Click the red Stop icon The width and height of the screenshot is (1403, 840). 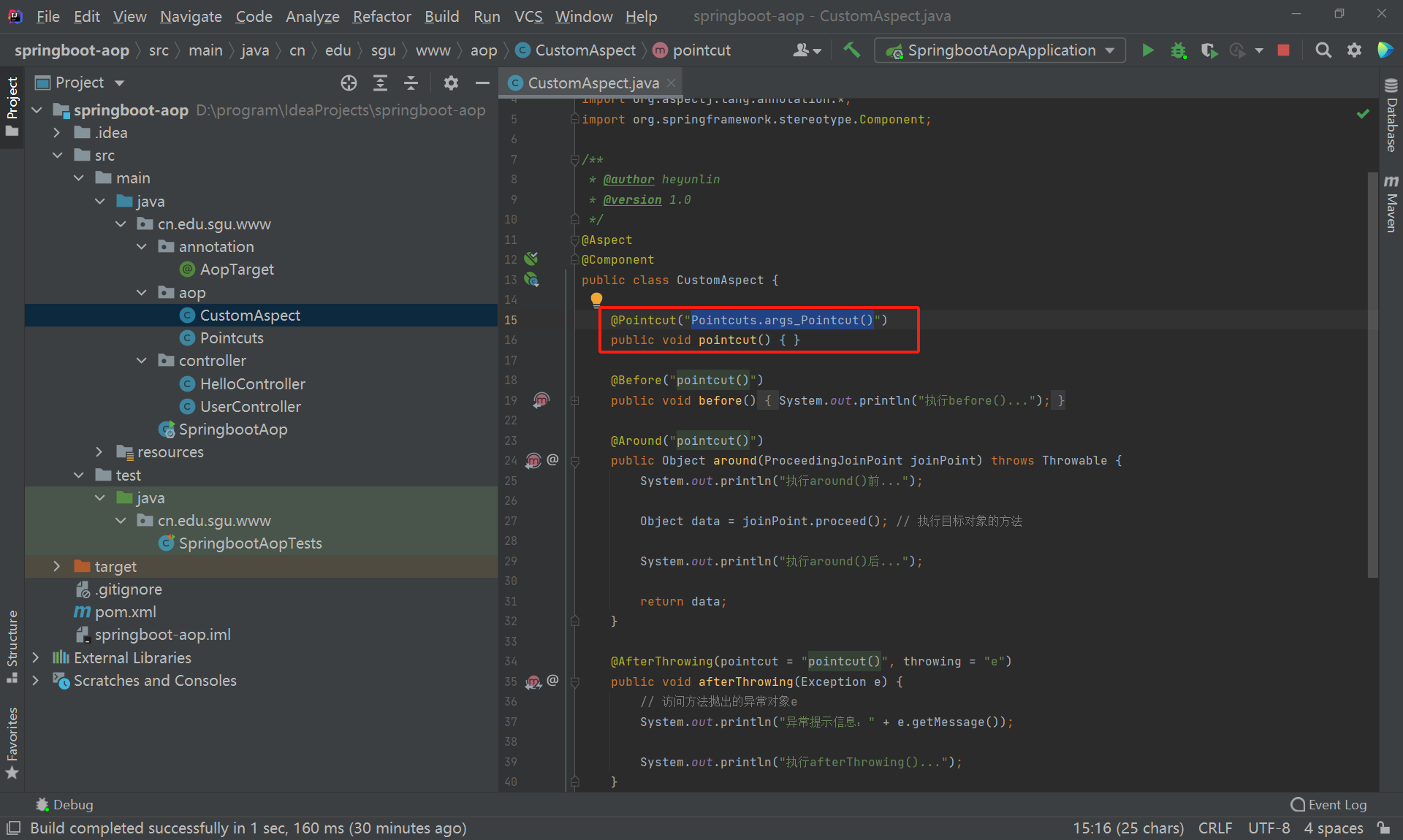1283,50
